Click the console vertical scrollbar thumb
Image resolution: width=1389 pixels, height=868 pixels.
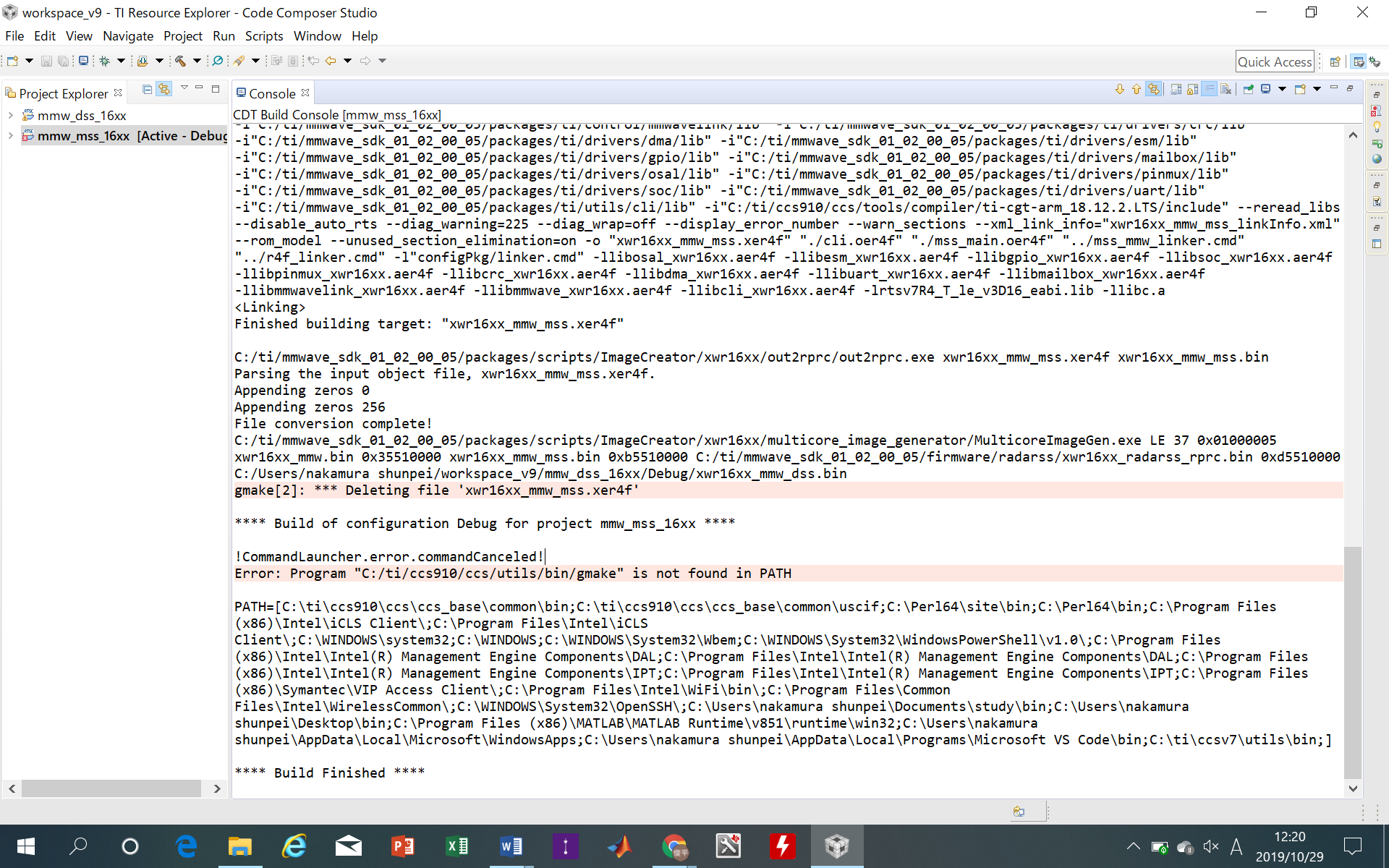coord(1352,662)
